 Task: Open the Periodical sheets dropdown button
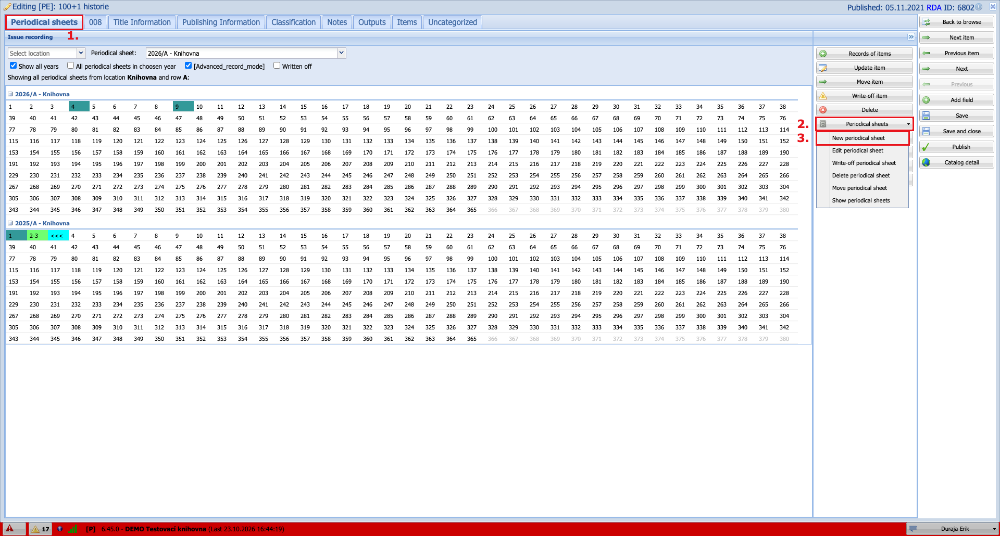[865, 124]
